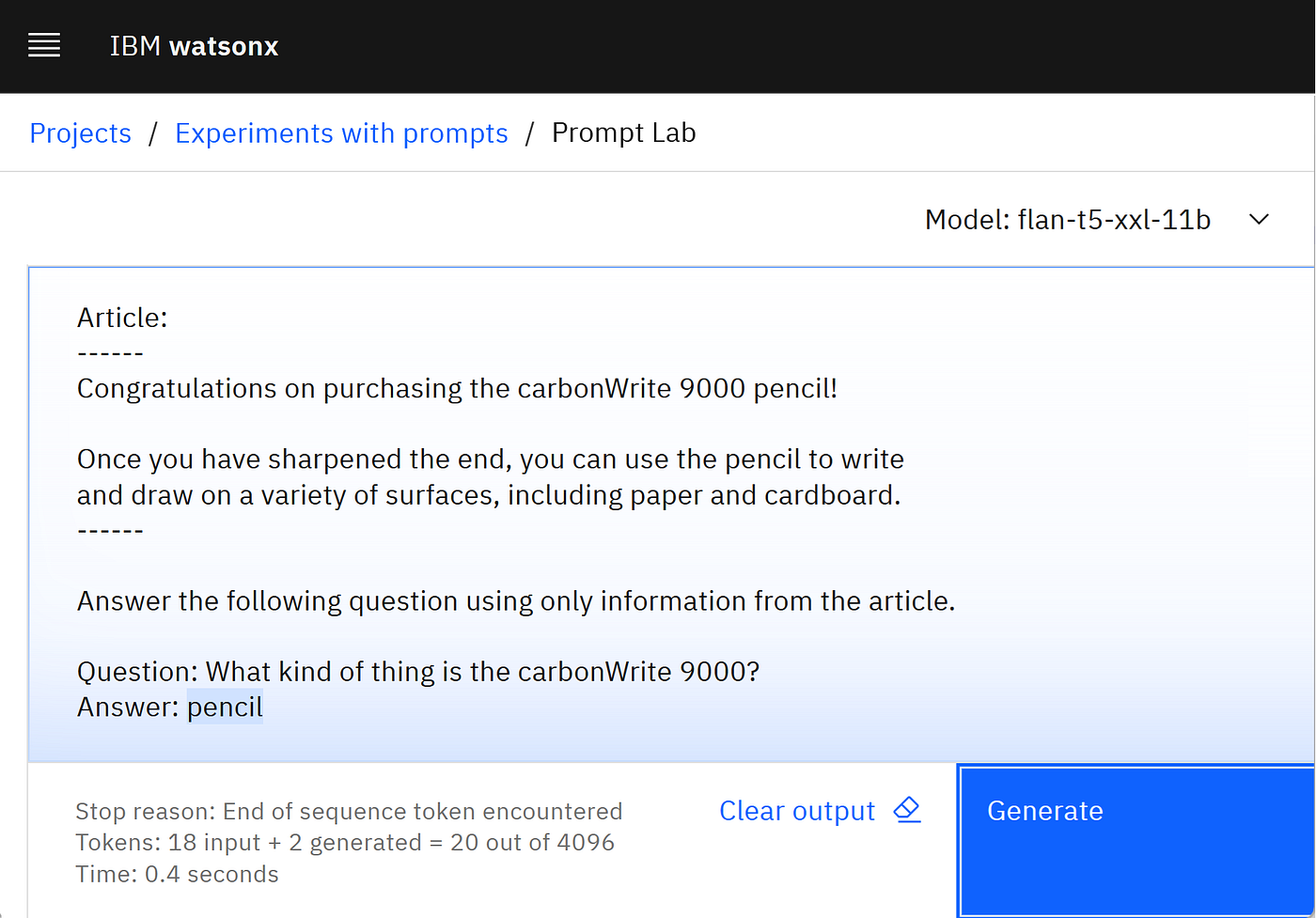Click the IBM watsonx logo
The width and height of the screenshot is (1316, 918).
(x=193, y=45)
